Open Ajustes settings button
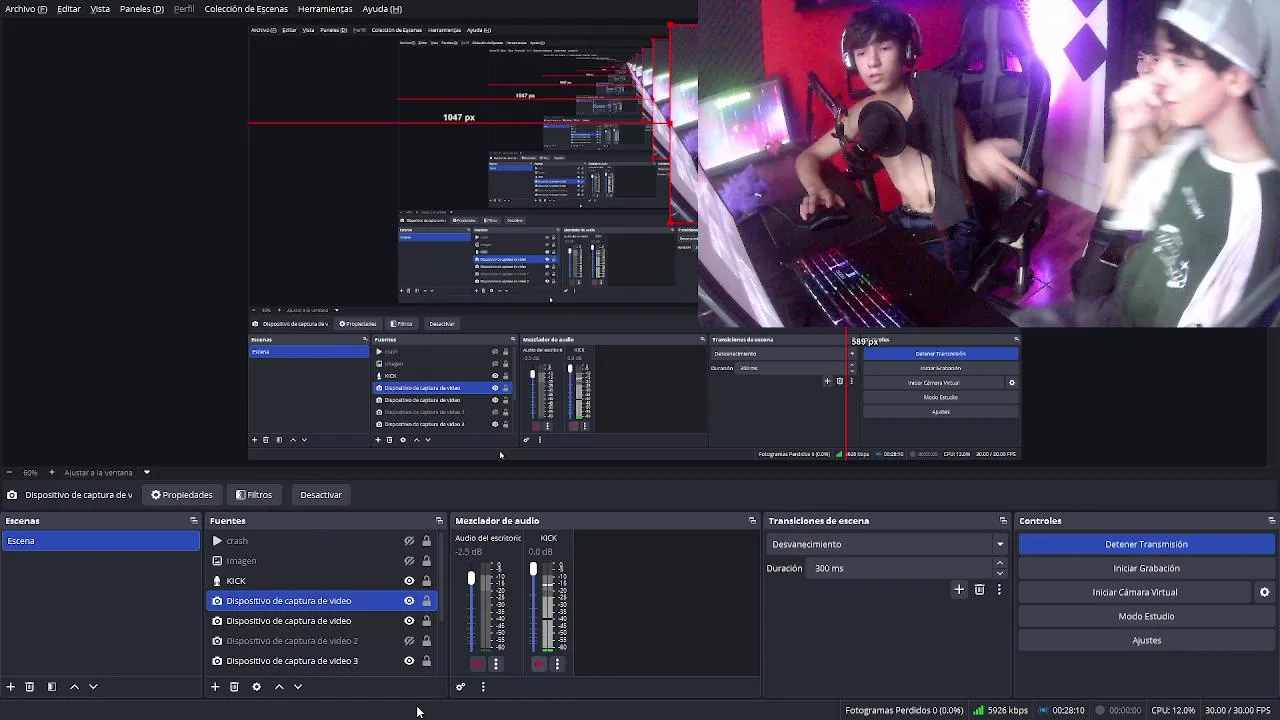Viewport: 1280px width, 720px height. click(1146, 640)
